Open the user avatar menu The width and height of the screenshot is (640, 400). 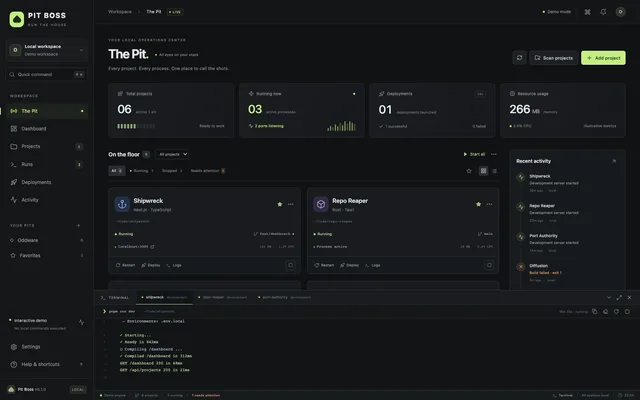620,12
